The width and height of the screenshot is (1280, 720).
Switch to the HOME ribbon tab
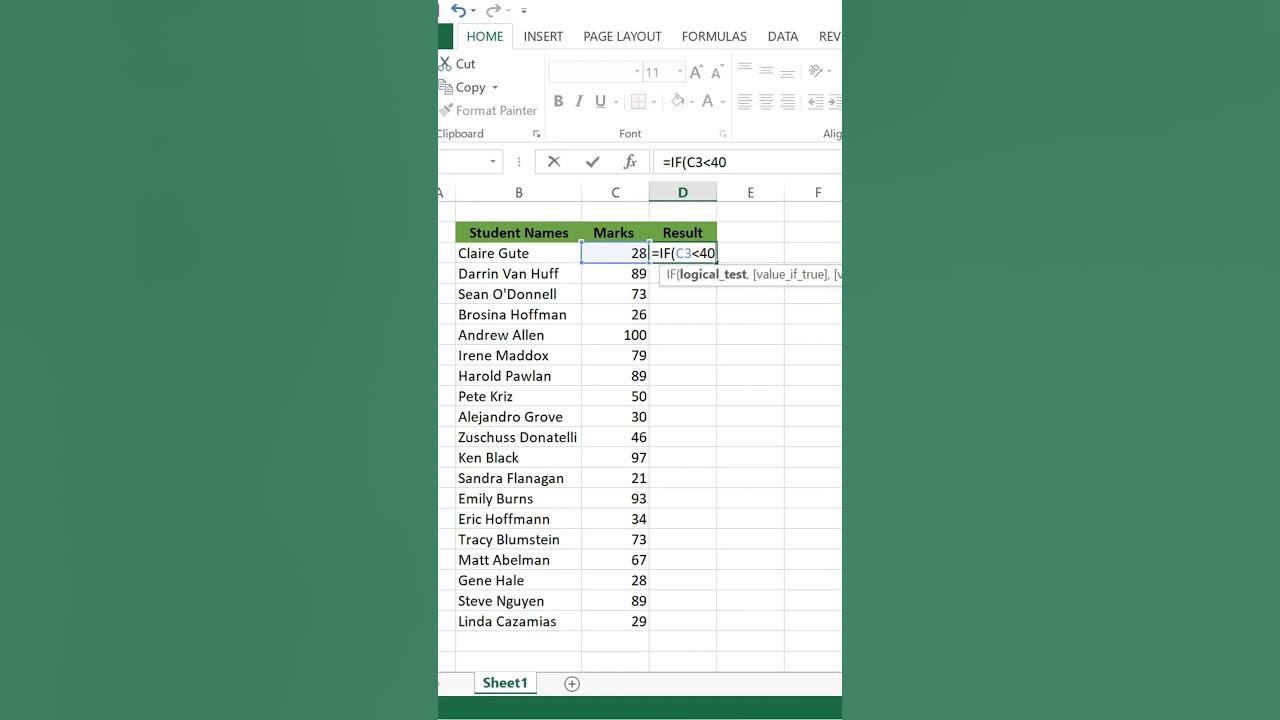coord(485,36)
